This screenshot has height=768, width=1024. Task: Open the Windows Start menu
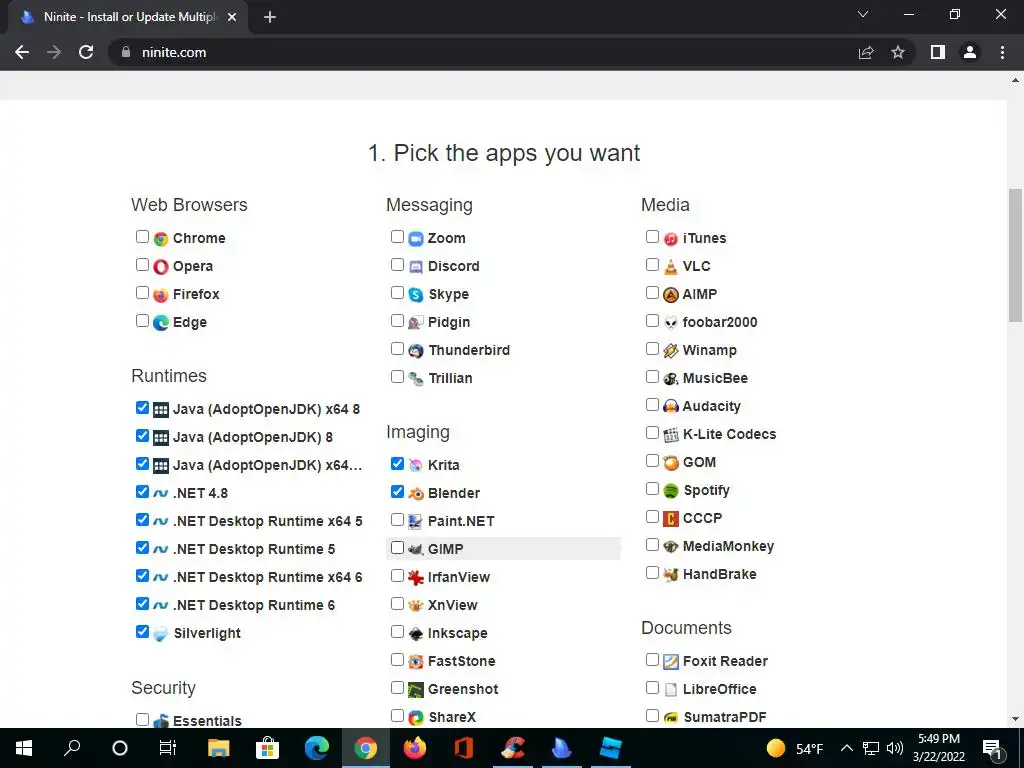[24, 748]
